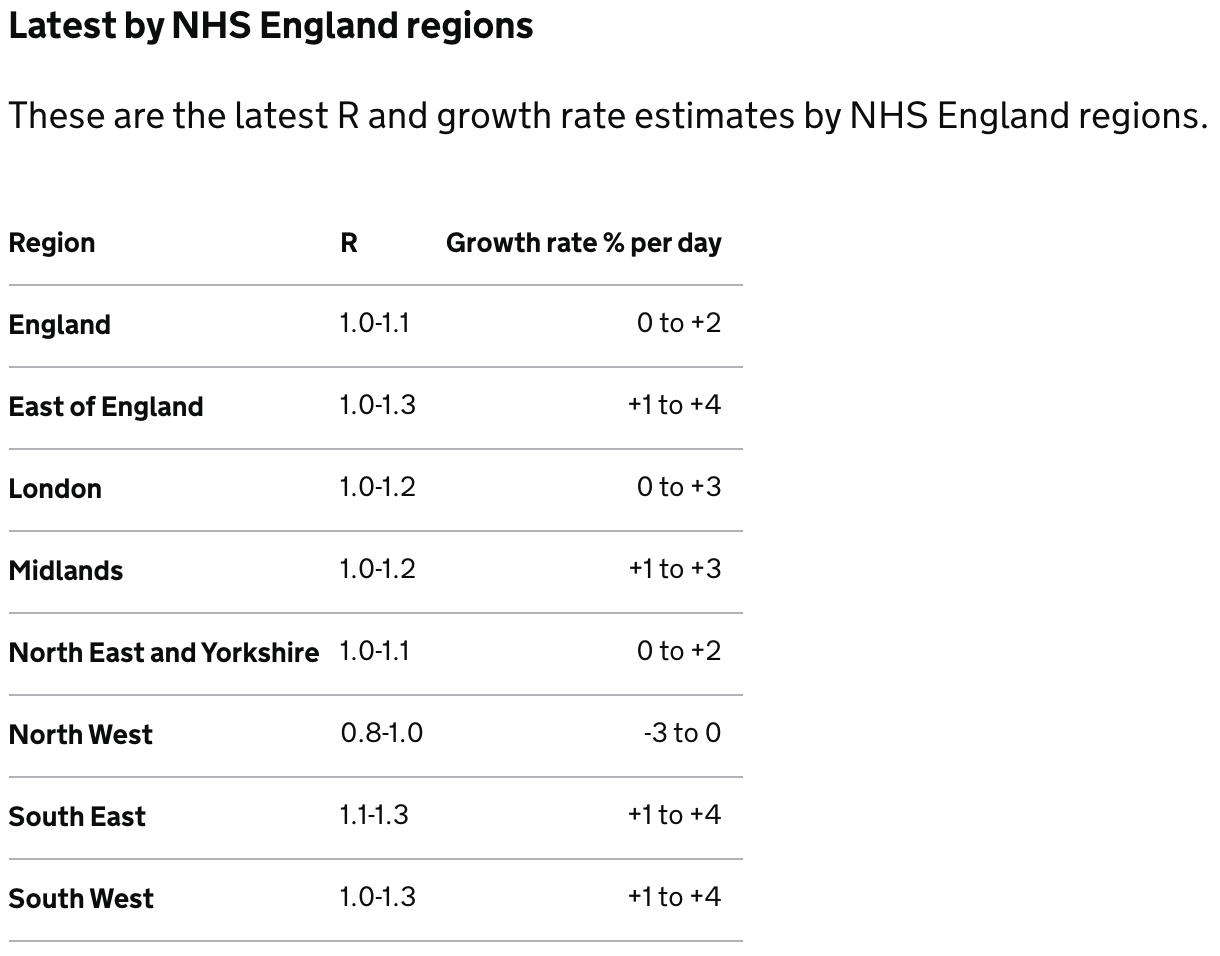Click the North West region cell
This screenshot has width=1220, height=956.
(81, 735)
